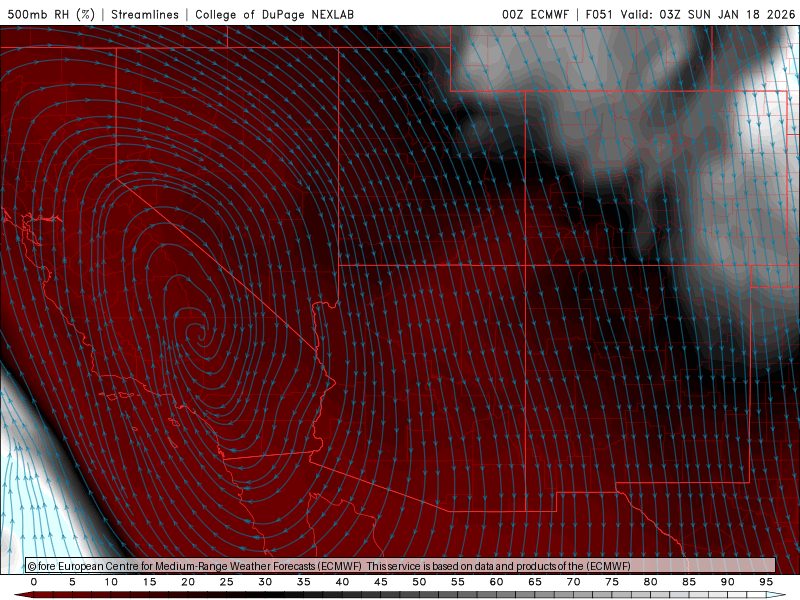Click the '0' value on the color scale
The image size is (800, 600).
[x=34, y=582]
